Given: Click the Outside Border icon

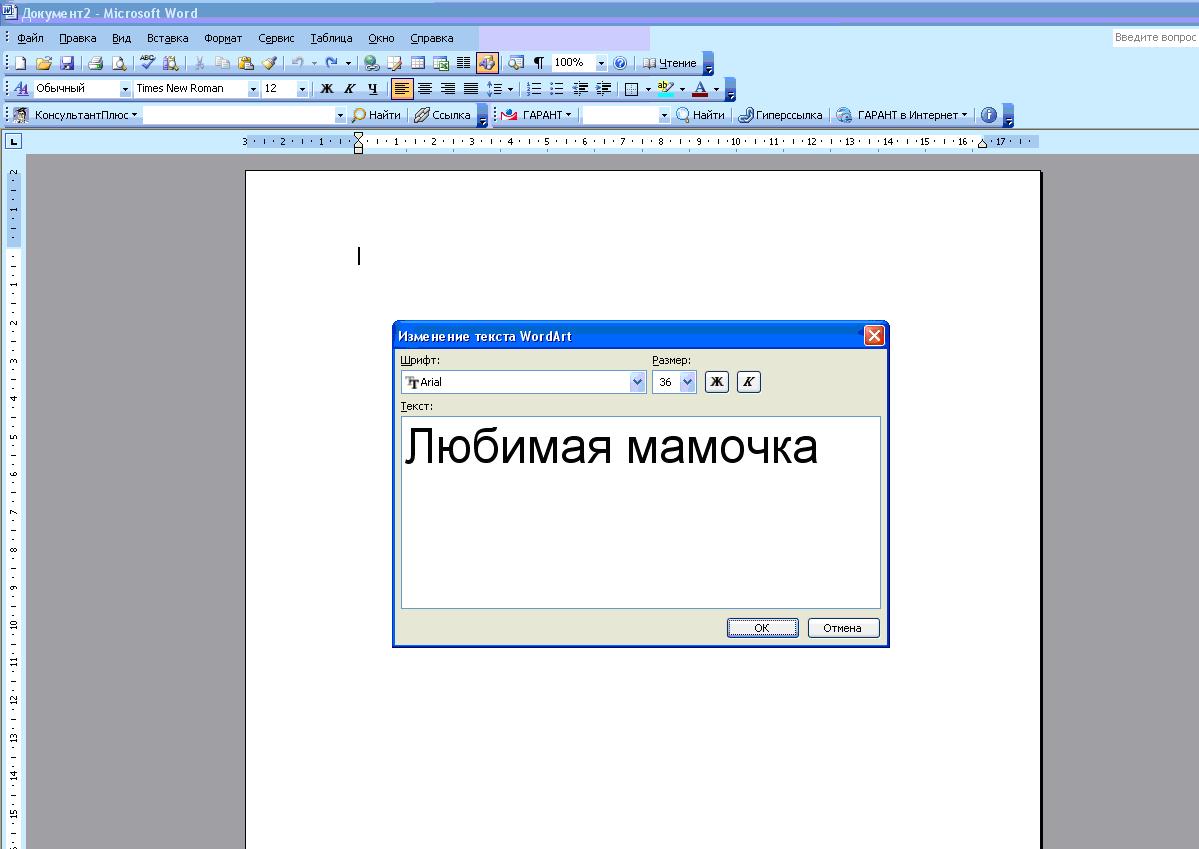Looking at the screenshot, I should point(632,89).
